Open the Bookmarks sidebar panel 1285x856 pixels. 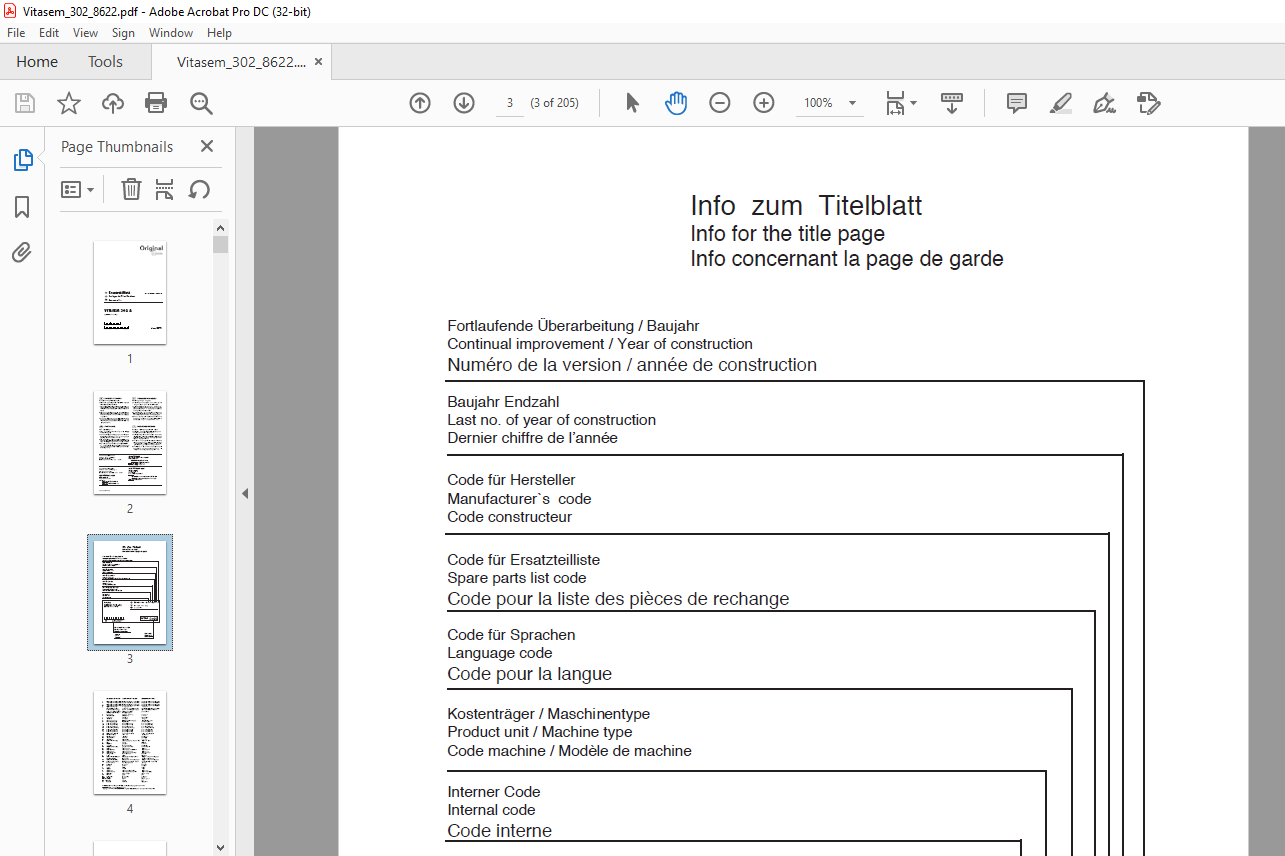[22, 207]
